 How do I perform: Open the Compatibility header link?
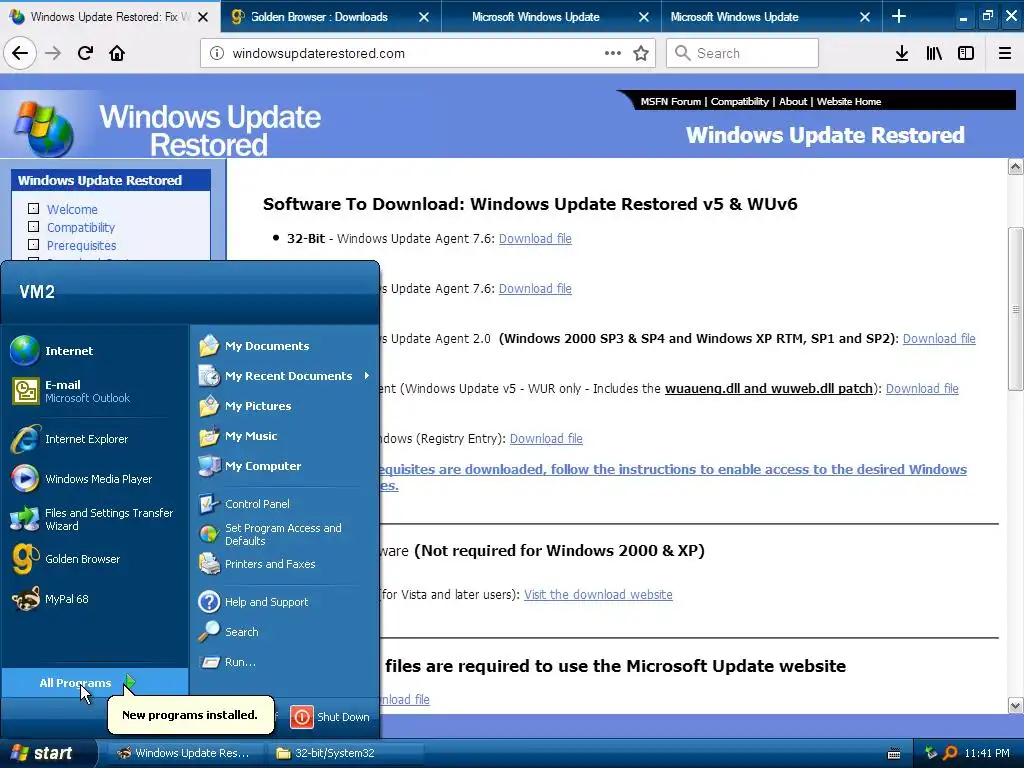click(739, 101)
